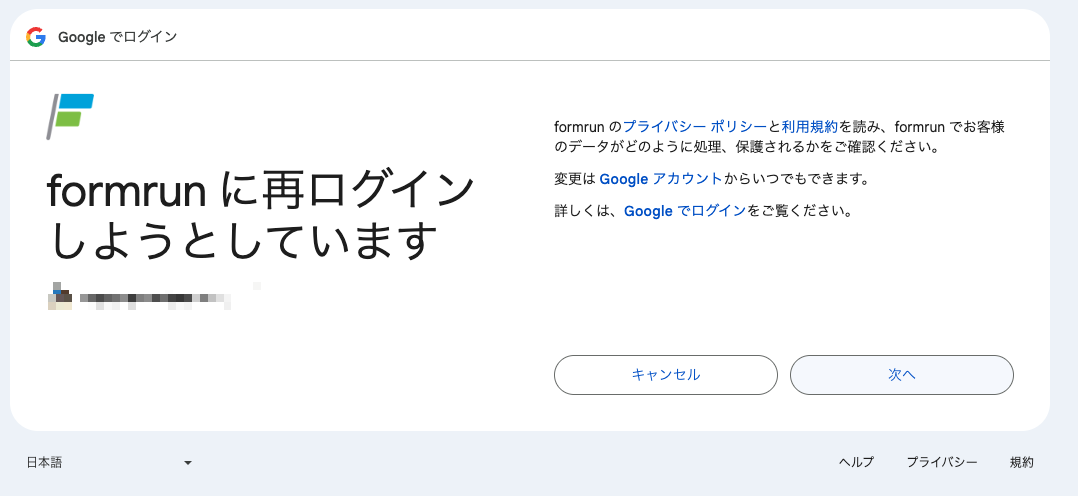Click the language dropdown arrow caret

point(187,463)
